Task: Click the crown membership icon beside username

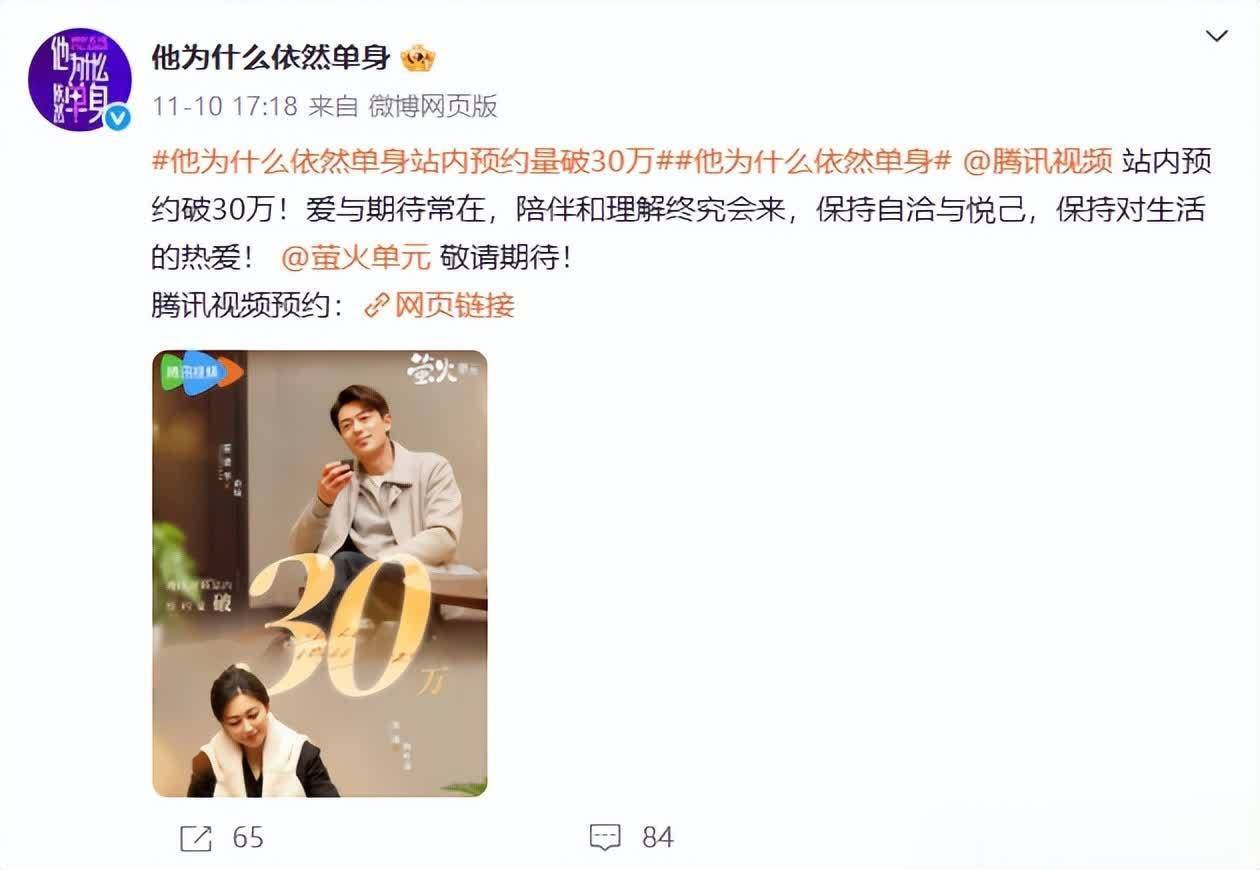Action: (x=417, y=58)
